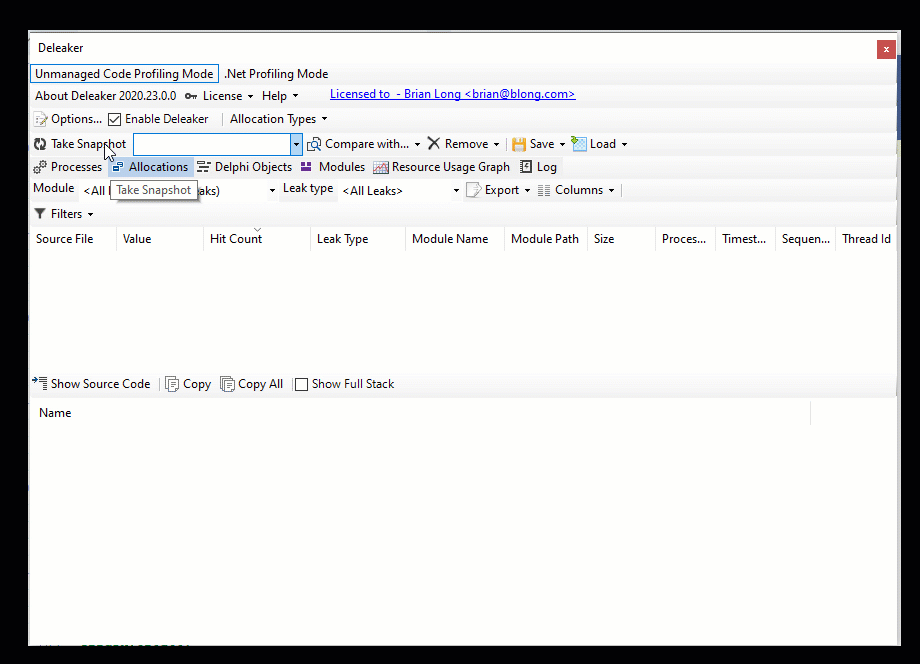Click the Show Source Code icon
Screen dimensions: 920x664
pyautogui.click(x=40, y=384)
